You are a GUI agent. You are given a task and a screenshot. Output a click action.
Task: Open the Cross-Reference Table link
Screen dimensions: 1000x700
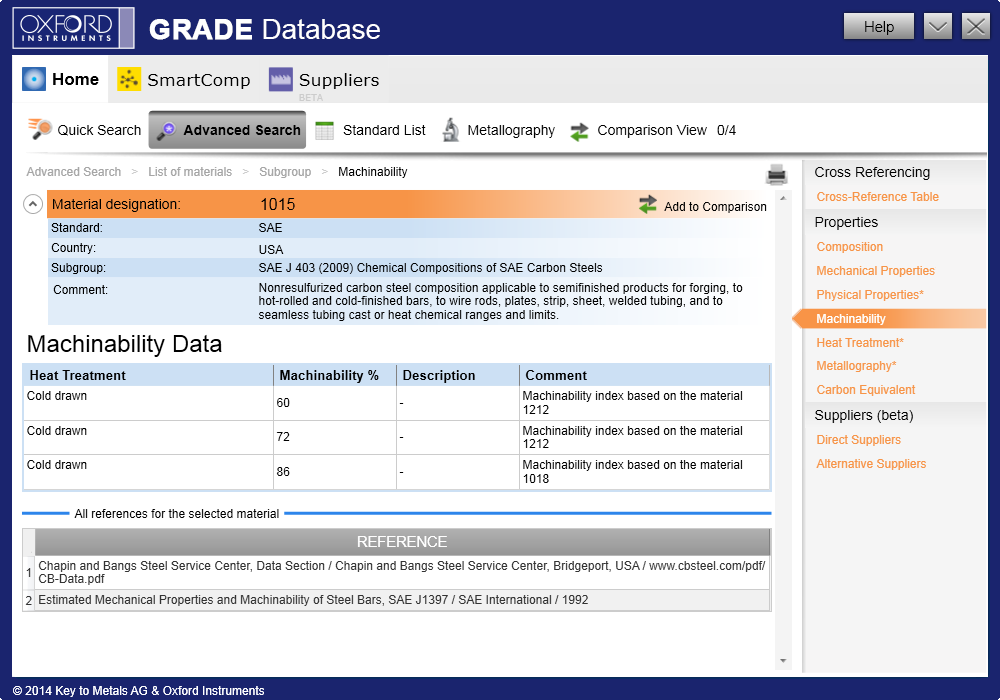[x=877, y=196]
